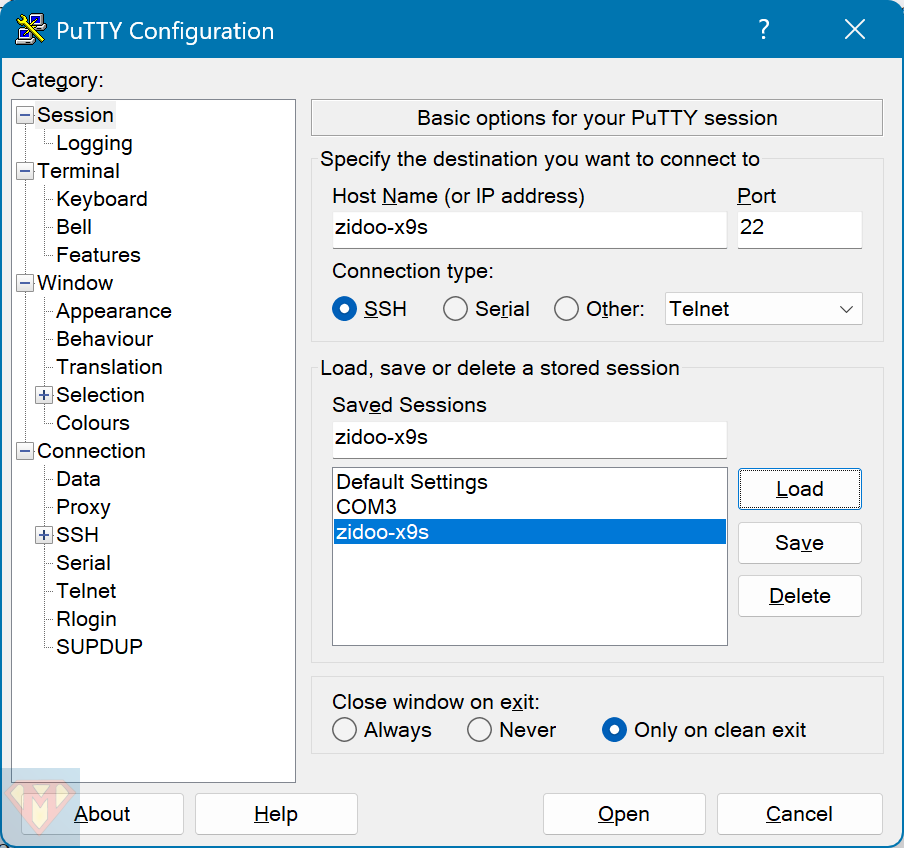Click the Delete button
Viewport: 904px width, 848px height.
click(800, 596)
